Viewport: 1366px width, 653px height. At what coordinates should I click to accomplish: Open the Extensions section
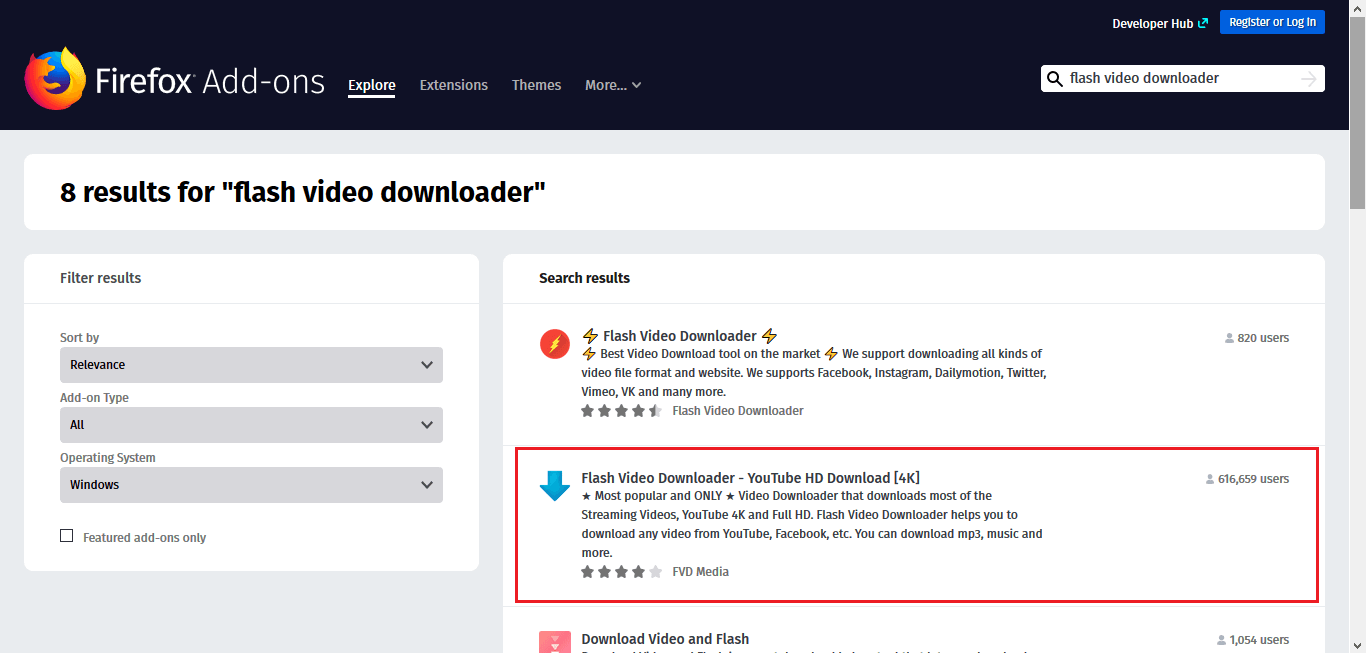click(454, 85)
